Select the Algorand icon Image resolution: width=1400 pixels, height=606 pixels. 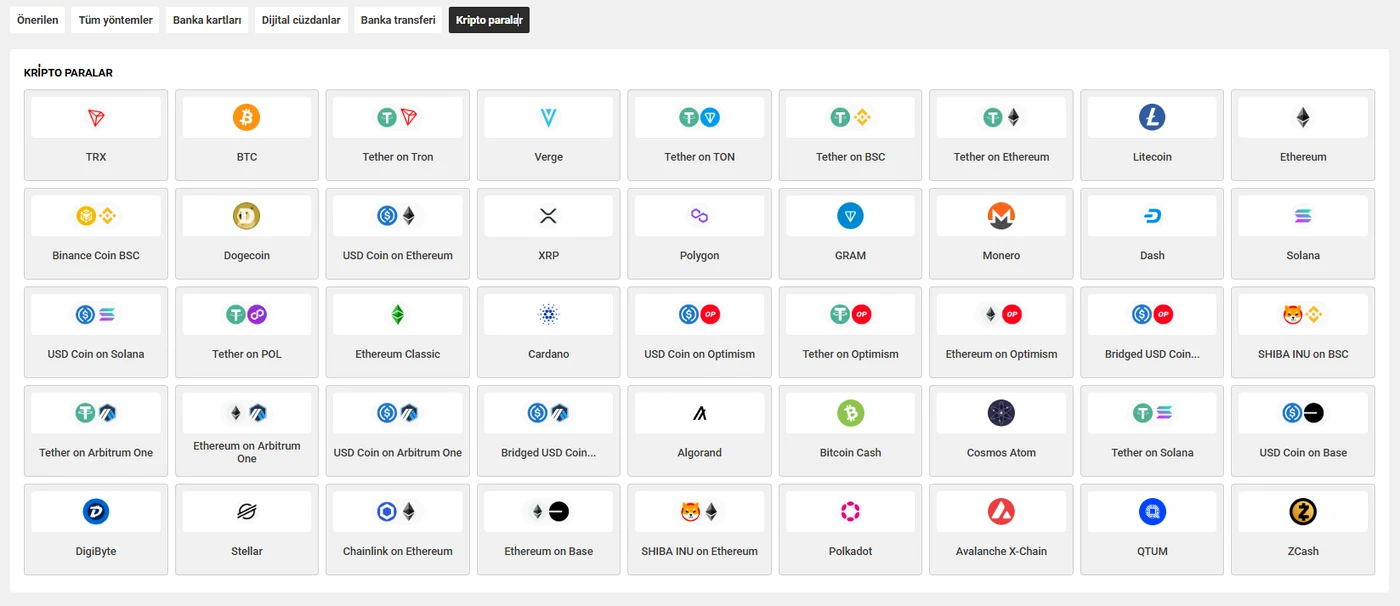pyautogui.click(x=700, y=413)
